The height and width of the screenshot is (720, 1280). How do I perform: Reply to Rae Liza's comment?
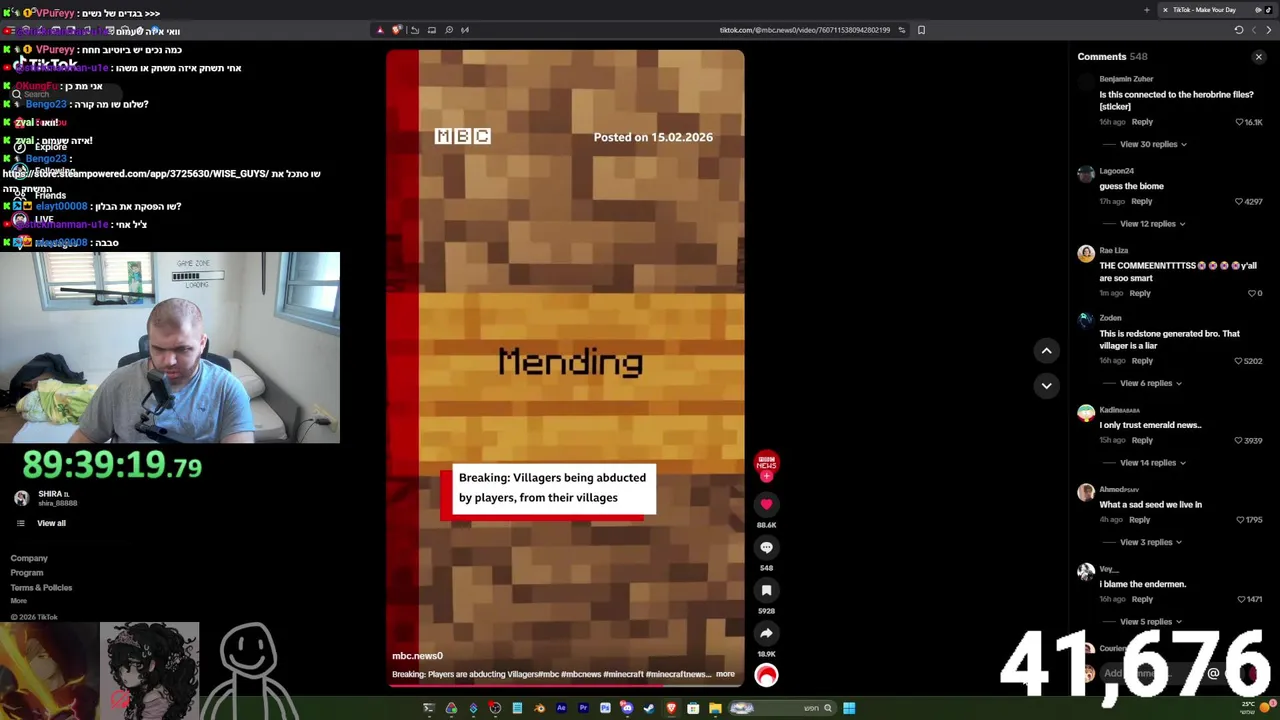coord(1140,294)
